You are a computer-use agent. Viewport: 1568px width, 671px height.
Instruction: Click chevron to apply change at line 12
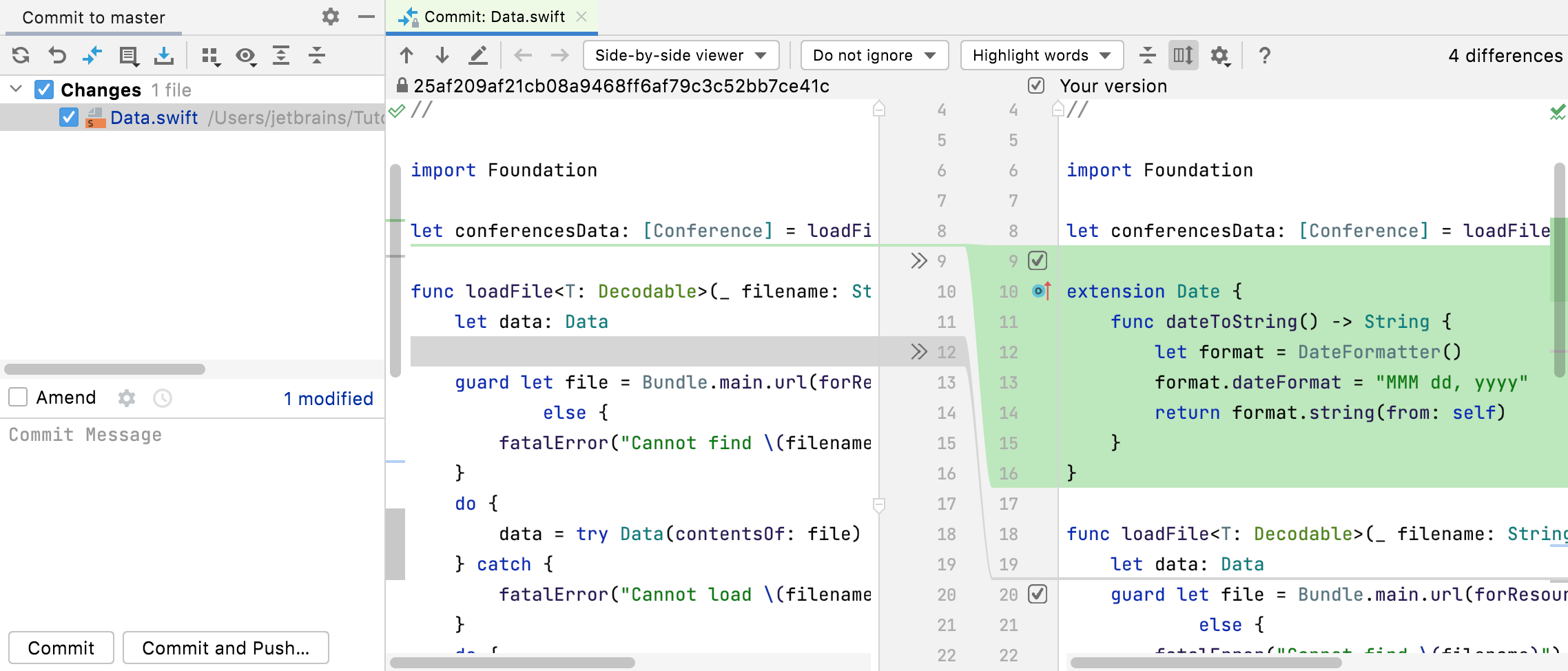[918, 352]
